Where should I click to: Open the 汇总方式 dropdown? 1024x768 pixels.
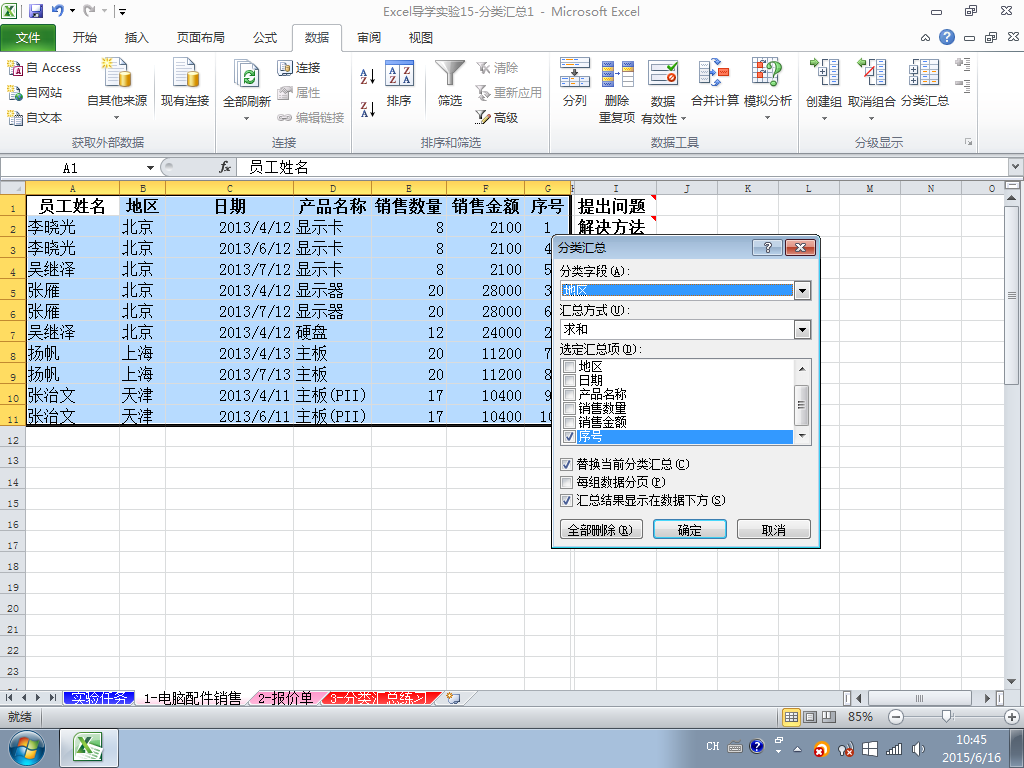pos(803,329)
